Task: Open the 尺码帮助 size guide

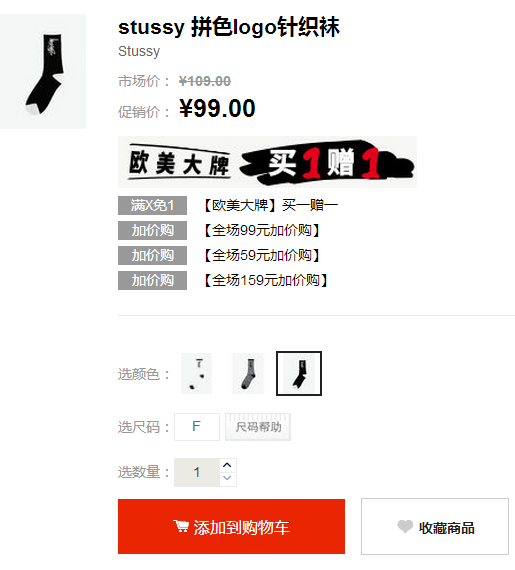Action: (258, 427)
